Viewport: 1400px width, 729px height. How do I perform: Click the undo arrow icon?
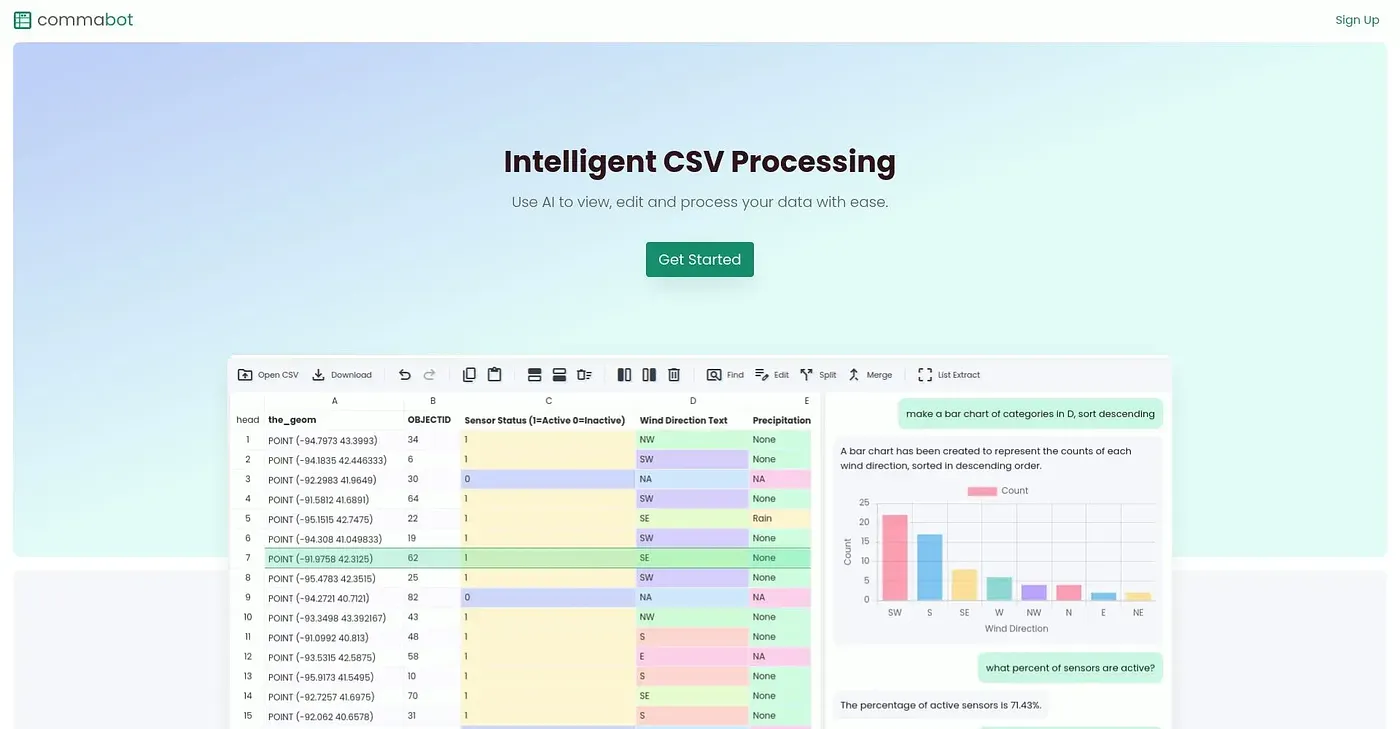tap(405, 375)
